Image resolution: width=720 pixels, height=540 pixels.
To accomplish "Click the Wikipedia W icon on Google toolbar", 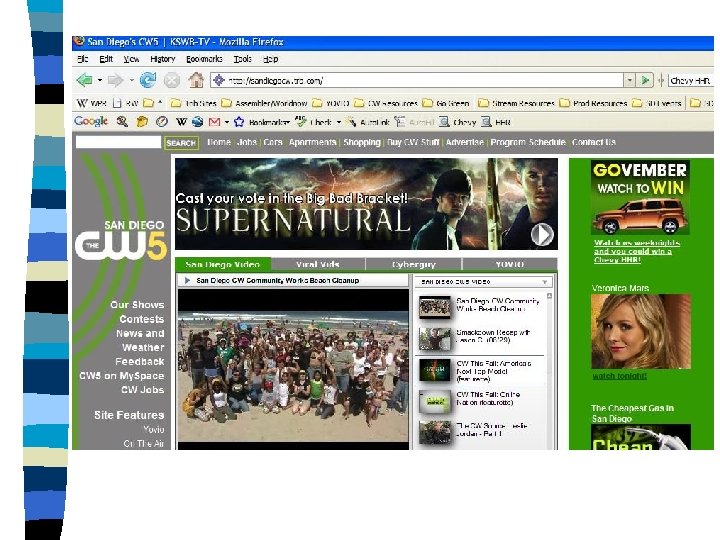I will (x=181, y=122).
